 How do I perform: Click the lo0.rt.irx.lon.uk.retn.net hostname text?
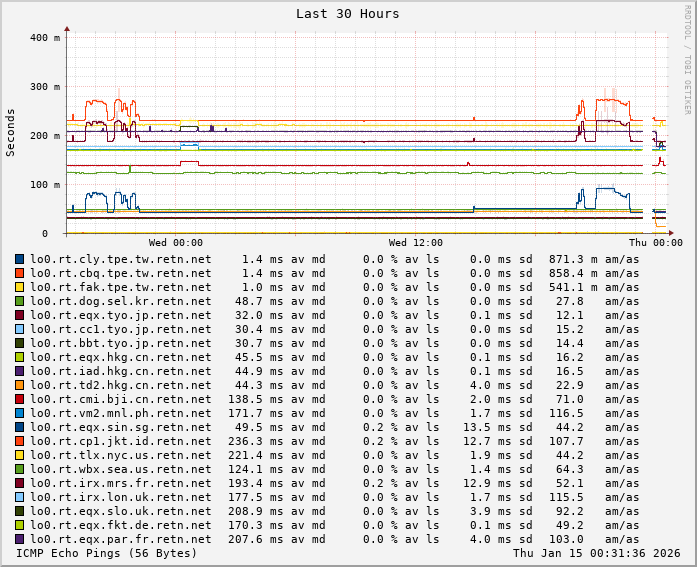tap(120, 497)
